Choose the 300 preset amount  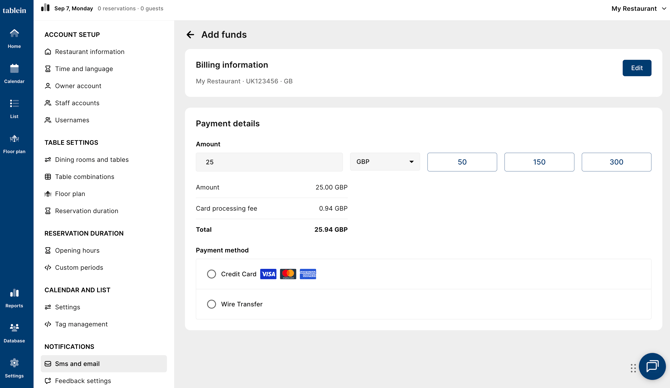[616, 162]
